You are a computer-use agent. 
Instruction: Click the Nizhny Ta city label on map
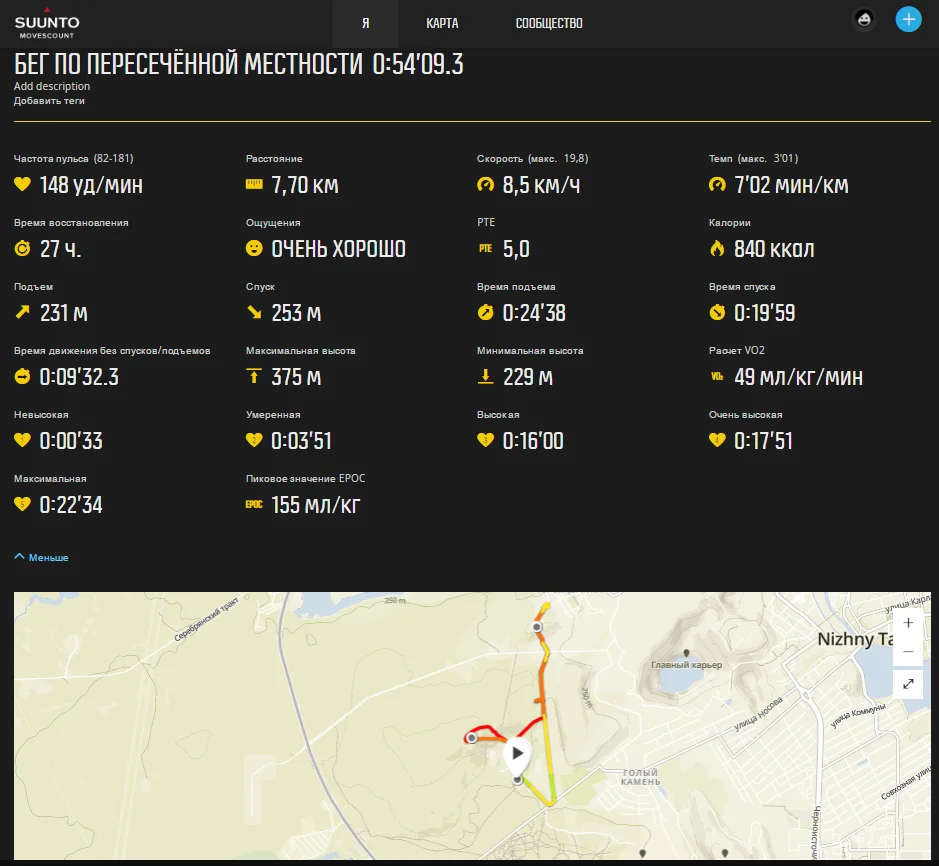click(x=855, y=639)
